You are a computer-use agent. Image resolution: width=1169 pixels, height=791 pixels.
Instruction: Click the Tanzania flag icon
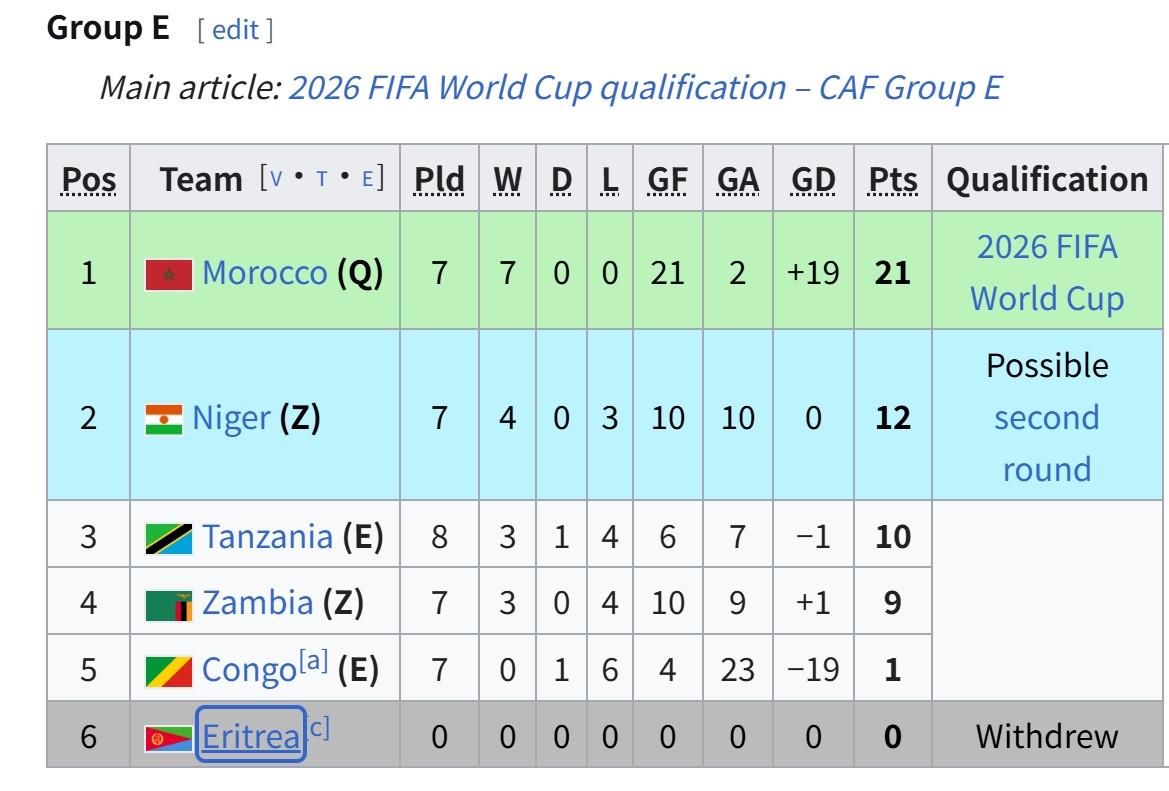click(168, 538)
